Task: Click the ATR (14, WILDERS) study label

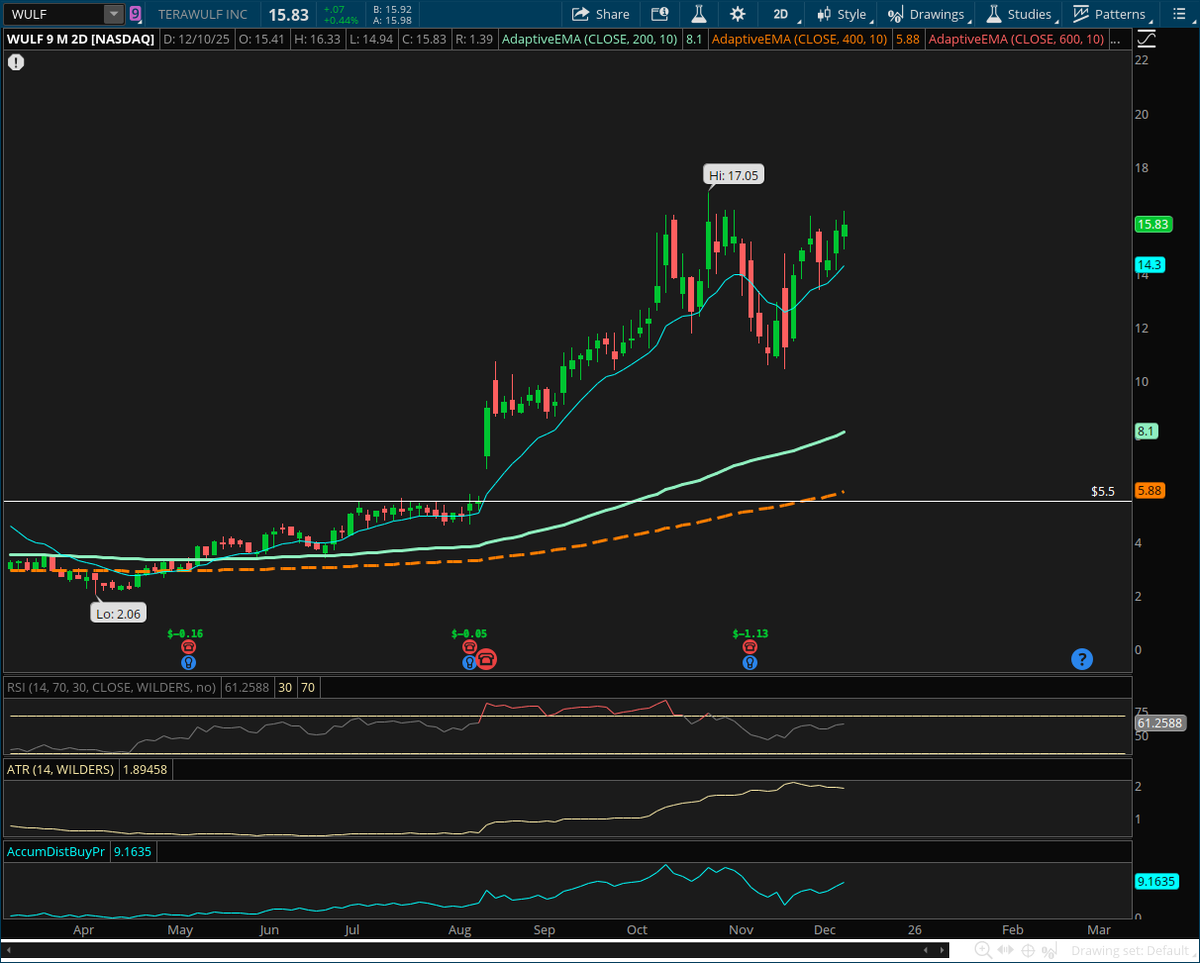Action: tap(60, 770)
